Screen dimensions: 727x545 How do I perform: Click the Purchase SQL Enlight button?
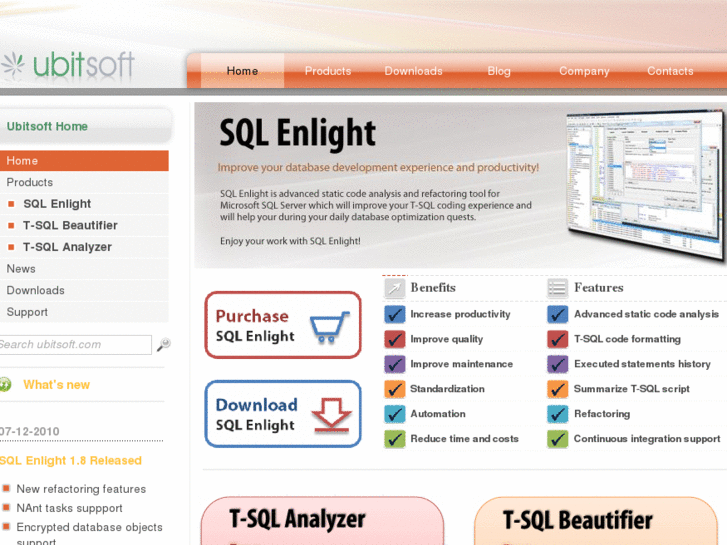pos(283,325)
